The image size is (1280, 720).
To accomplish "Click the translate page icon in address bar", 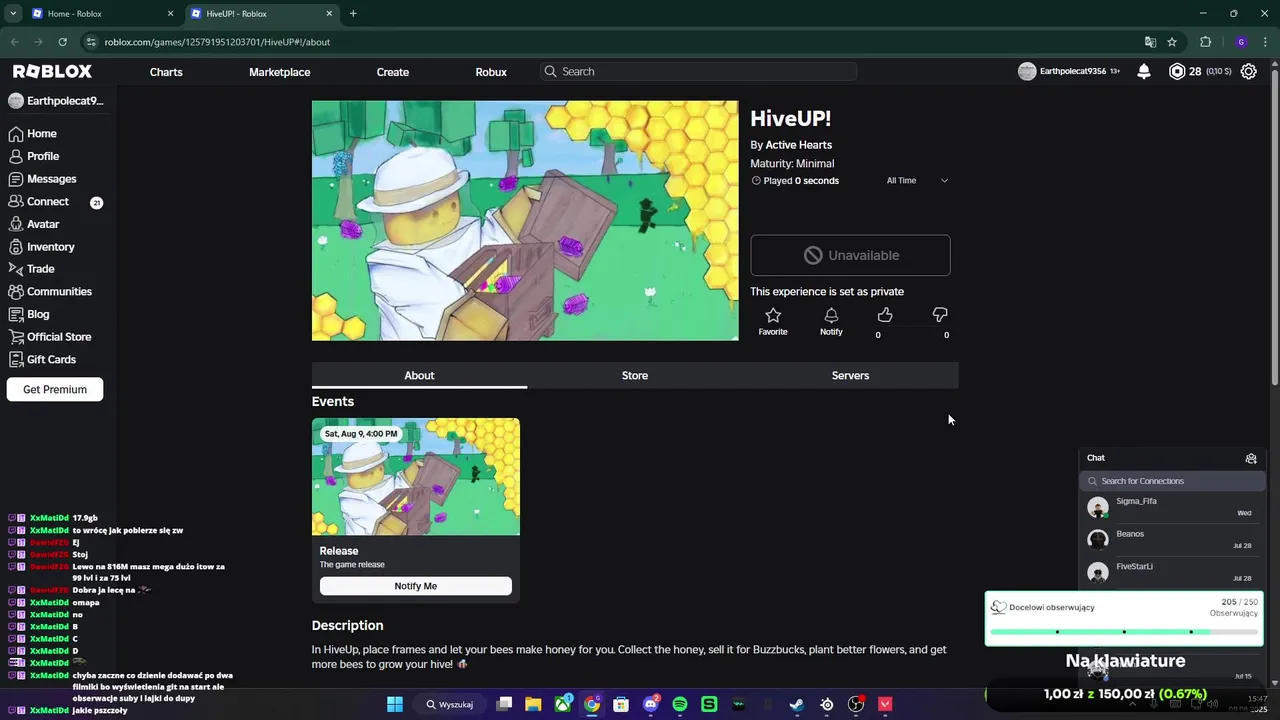I will [1150, 42].
